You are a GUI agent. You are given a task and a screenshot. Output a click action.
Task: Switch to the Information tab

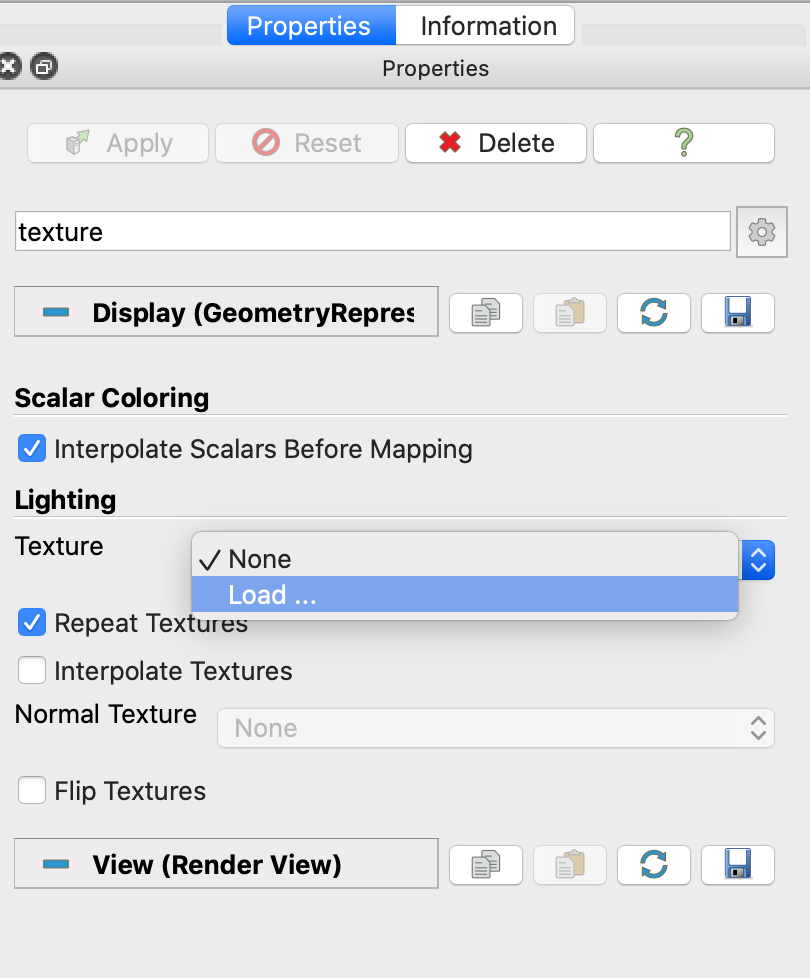pos(485,25)
